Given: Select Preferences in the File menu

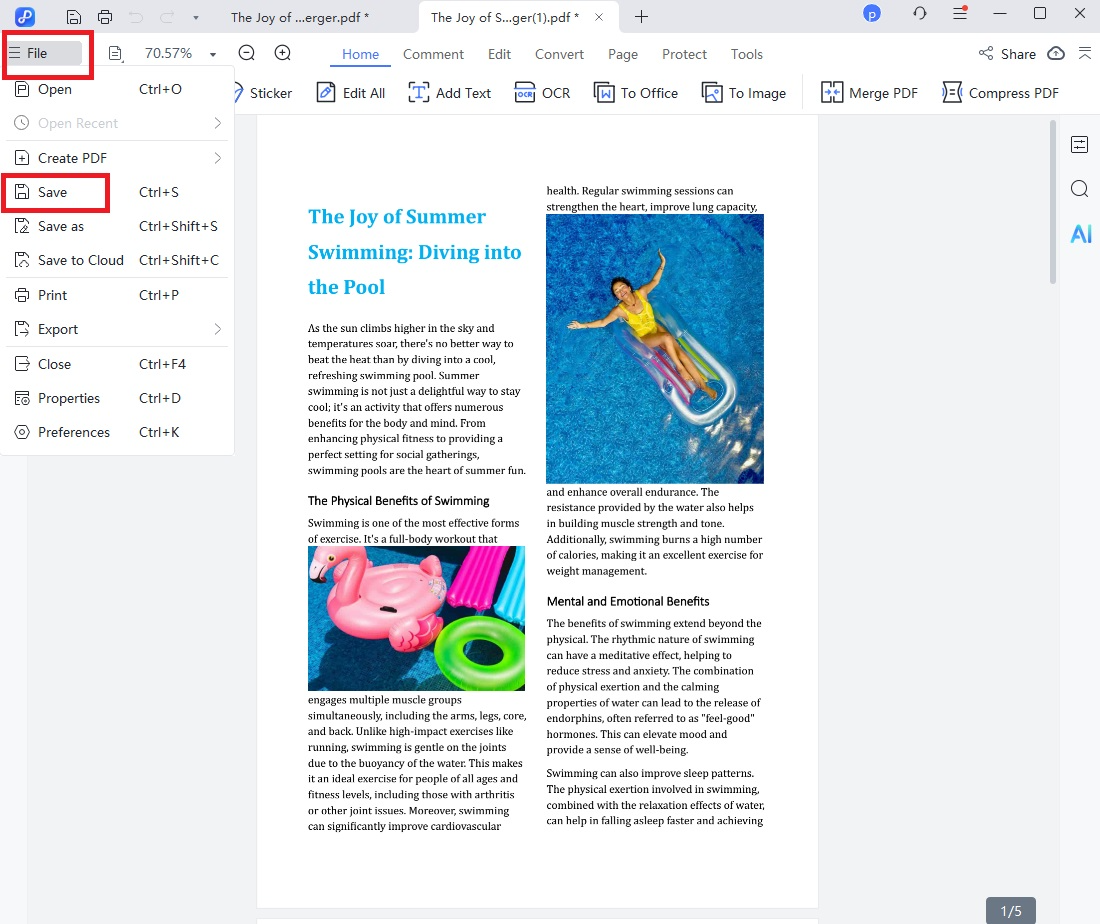Looking at the screenshot, I should click(x=73, y=432).
